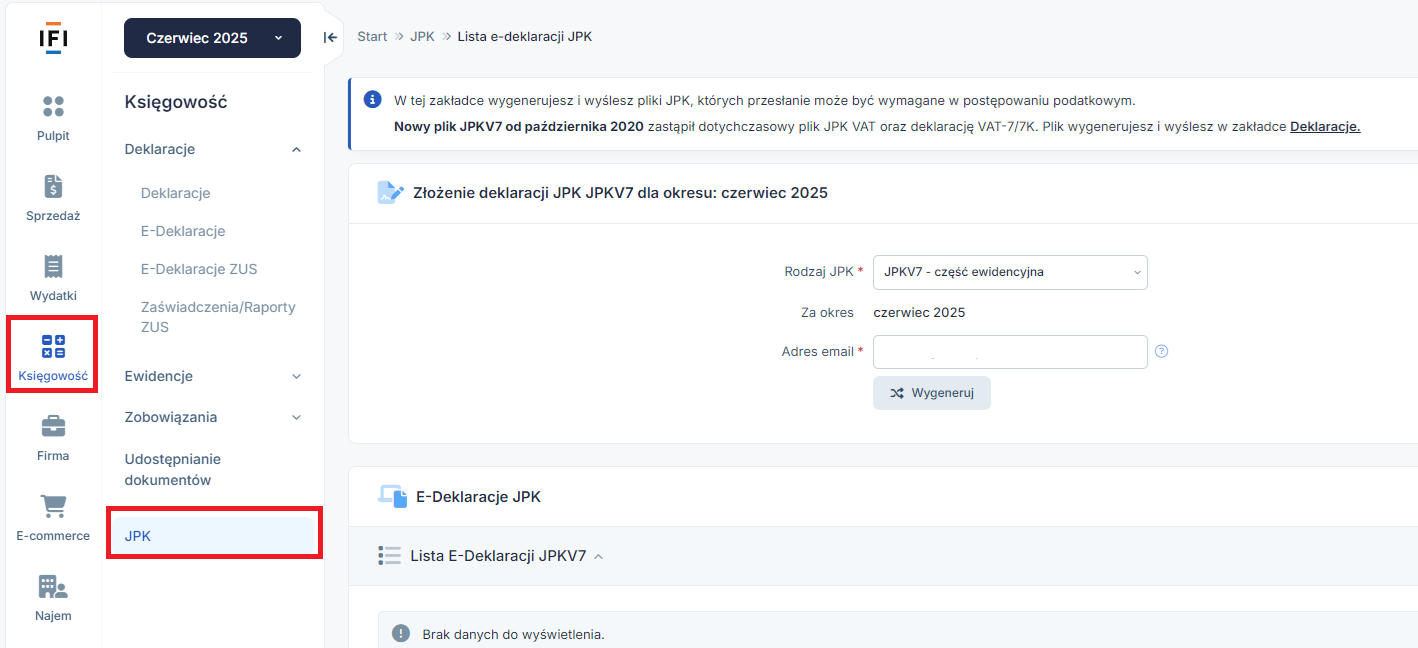1418x648 pixels.
Task: Click the czerwiec 2025 period value
Action: coord(919,312)
